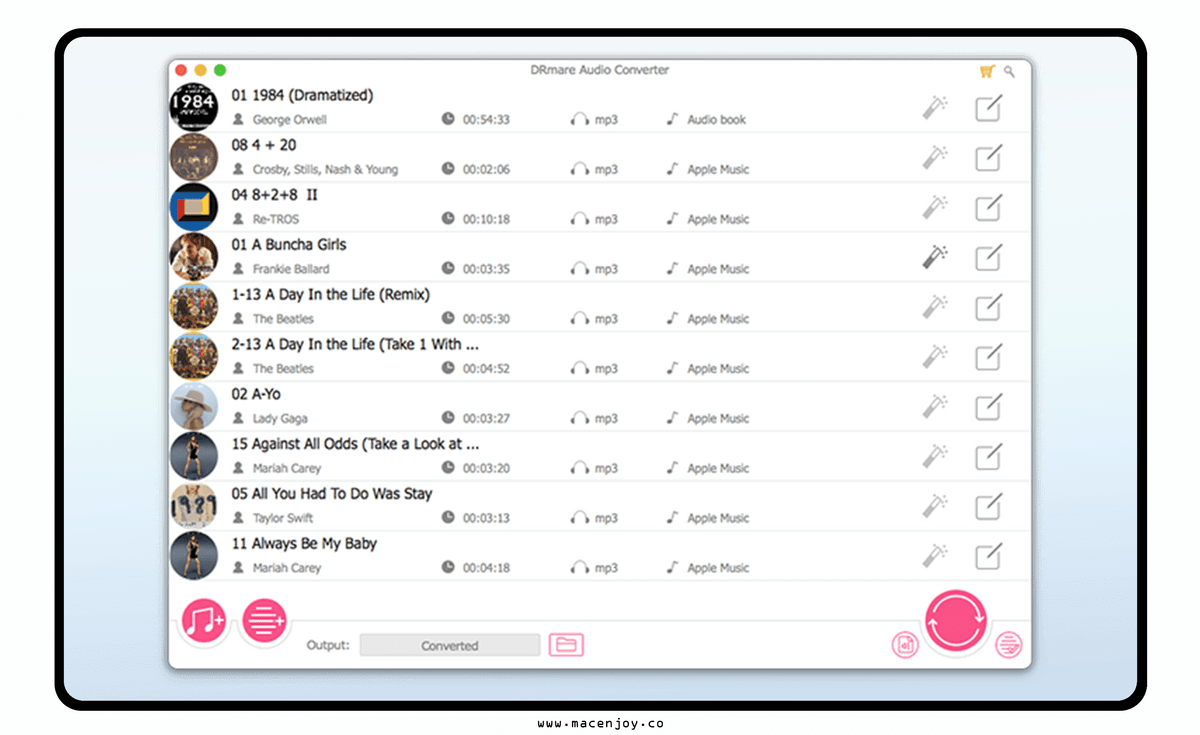The image size is (1200, 735).
Task: Click duration 00:54:33
Action: click(x=486, y=120)
